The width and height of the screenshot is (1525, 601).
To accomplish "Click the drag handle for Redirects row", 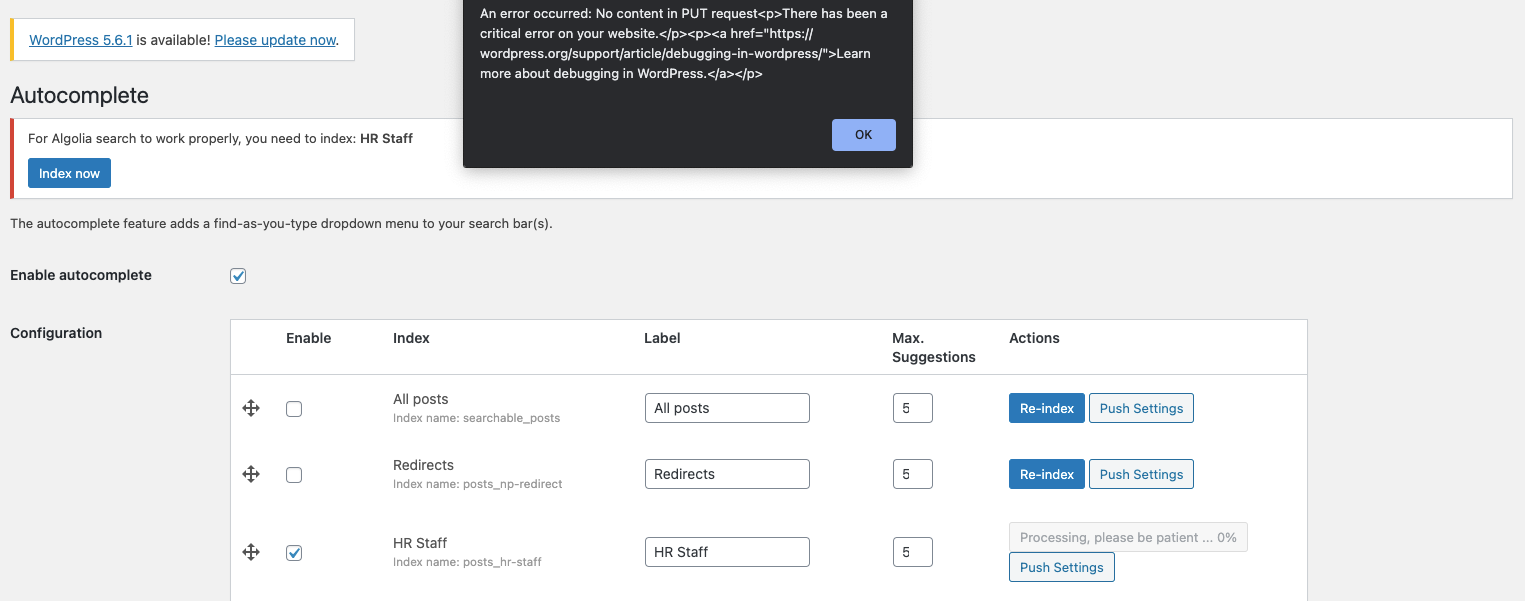I will point(251,474).
